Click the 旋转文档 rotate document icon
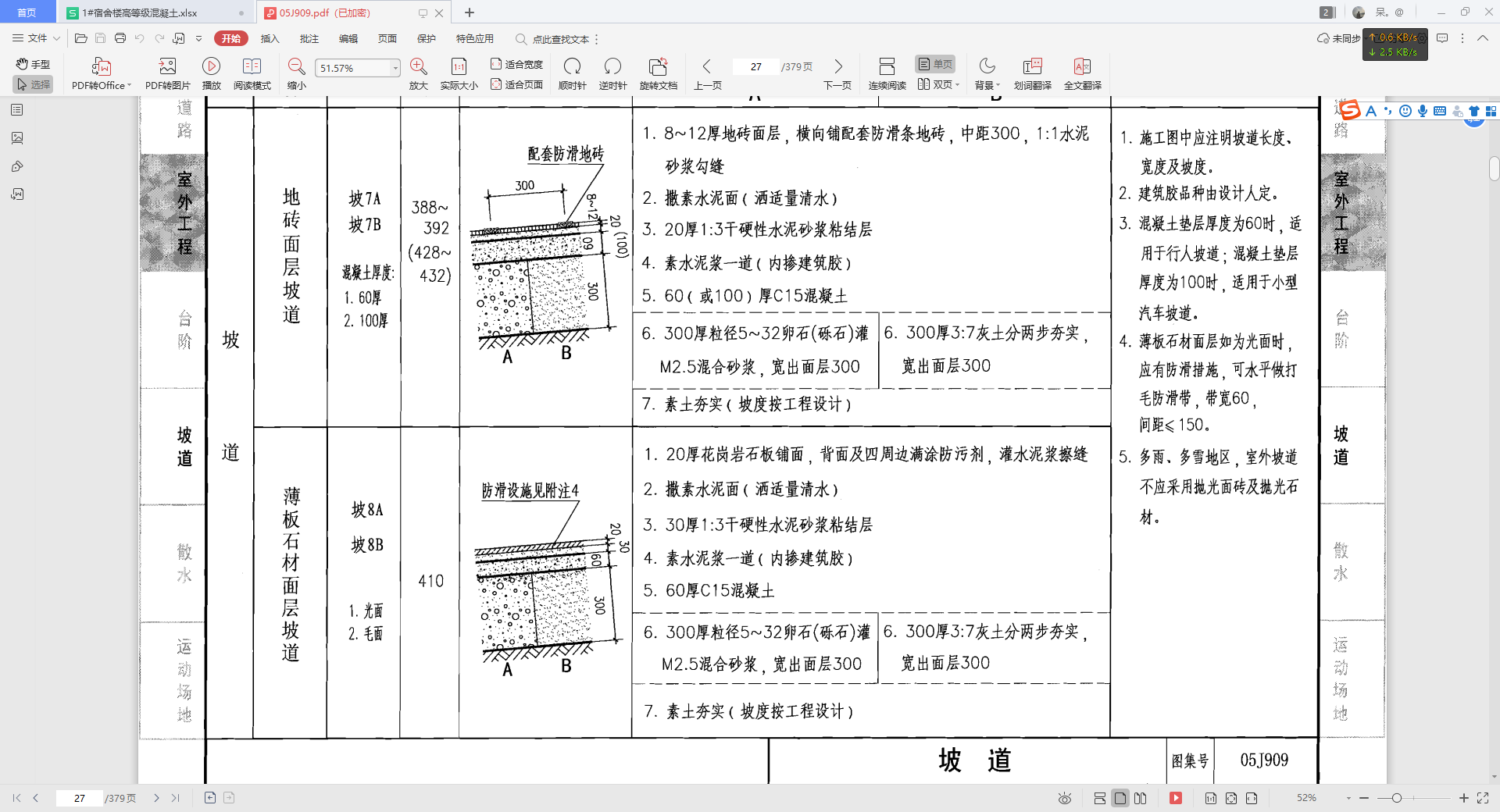The image size is (1500, 812). point(658,66)
